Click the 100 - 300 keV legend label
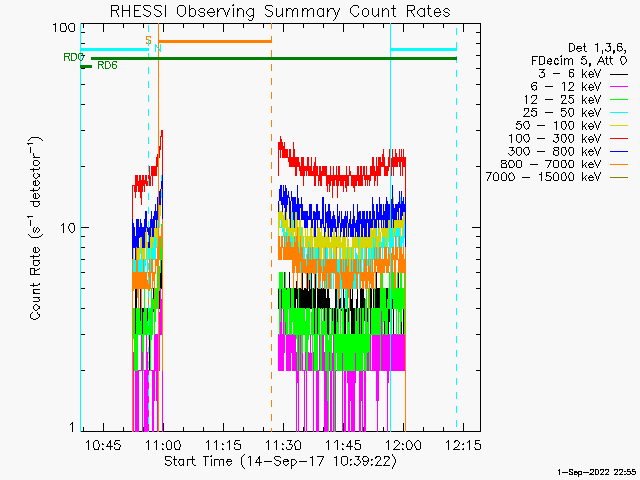 pos(555,138)
